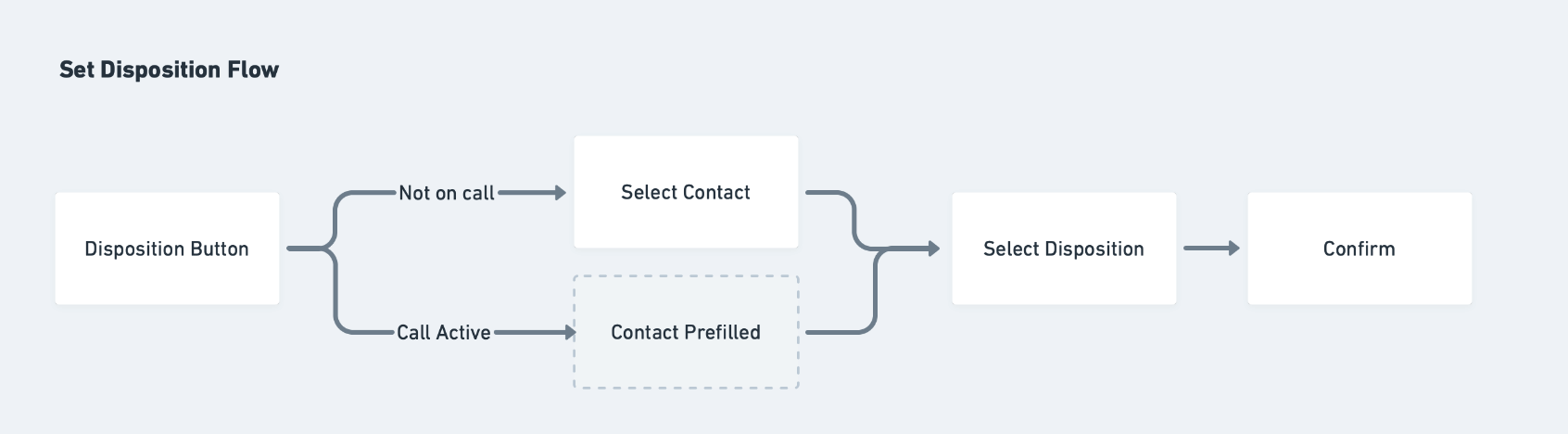The image size is (1568, 434).
Task: Select the Select Contact node
Action: pos(686,192)
